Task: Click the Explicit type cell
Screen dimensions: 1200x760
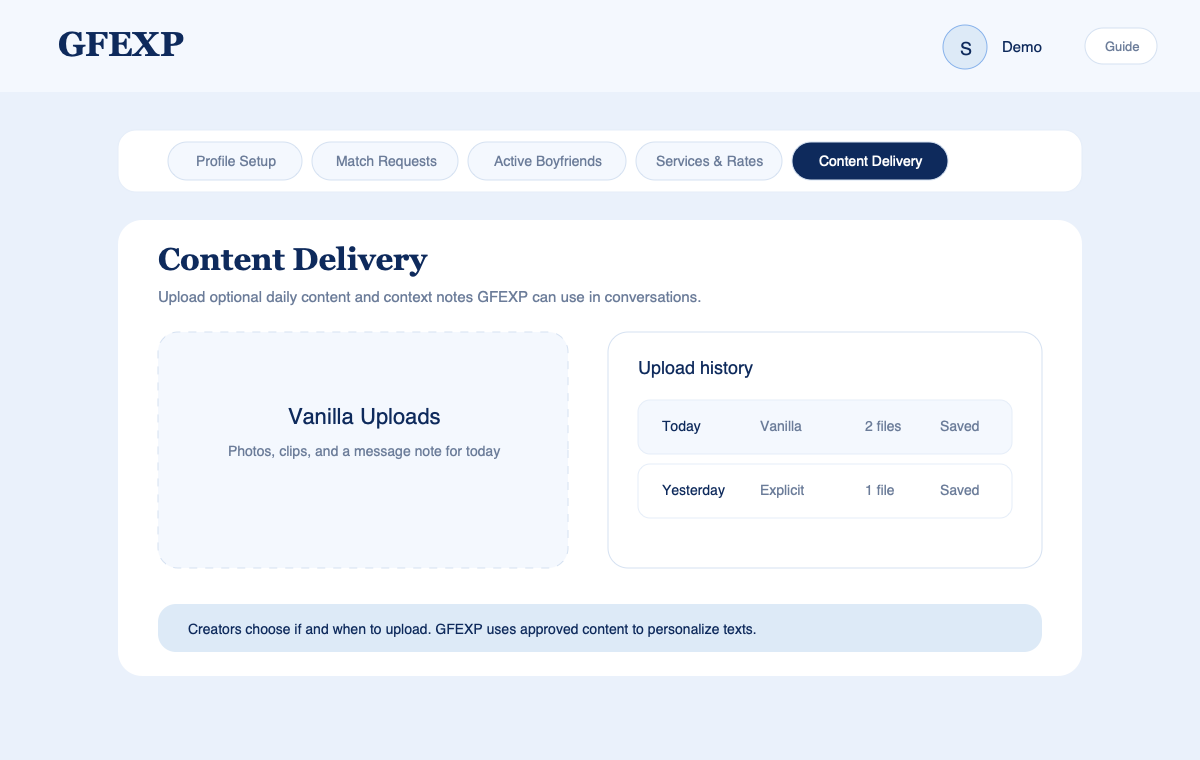Action: pyautogui.click(x=782, y=491)
